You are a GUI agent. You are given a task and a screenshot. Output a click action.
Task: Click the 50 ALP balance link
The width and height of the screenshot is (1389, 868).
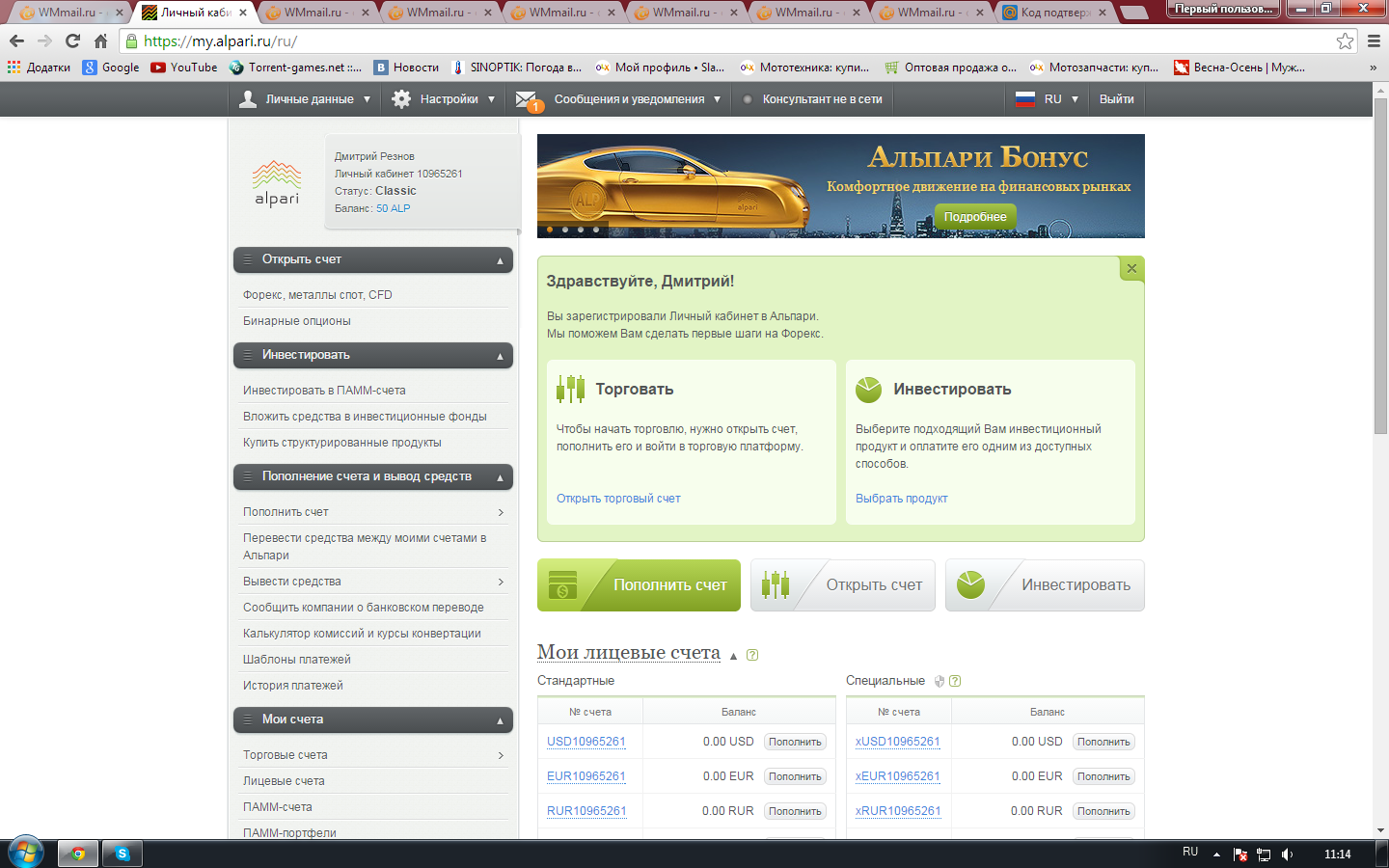[x=394, y=208]
